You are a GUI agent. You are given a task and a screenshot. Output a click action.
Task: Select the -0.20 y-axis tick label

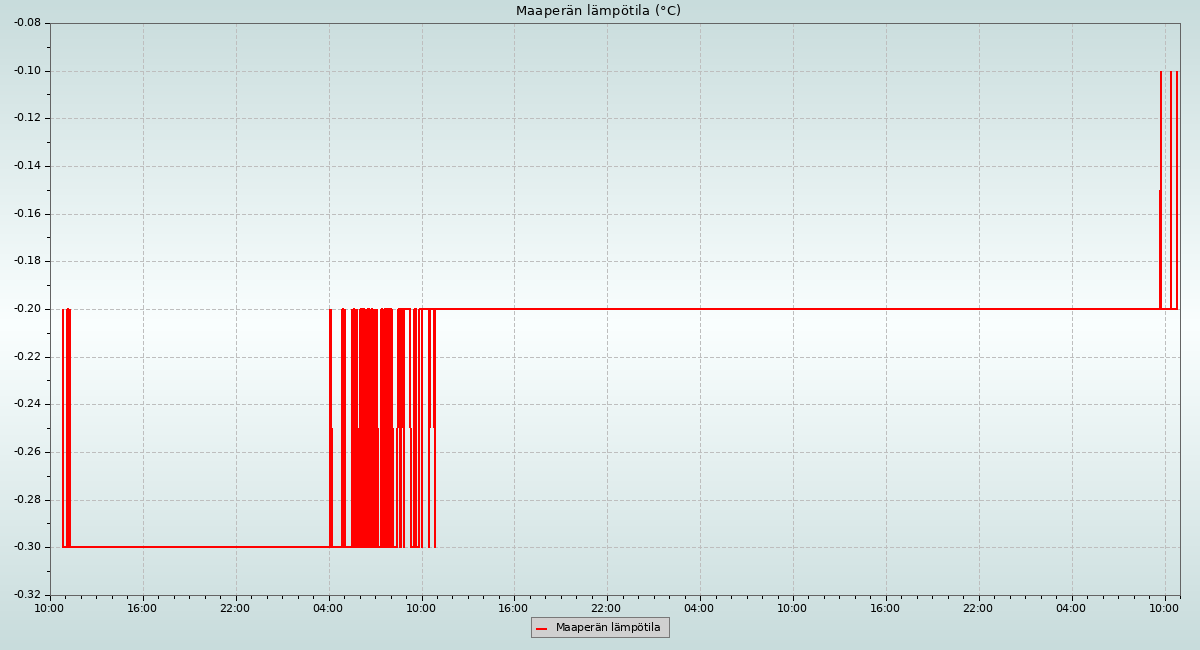click(x=27, y=309)
